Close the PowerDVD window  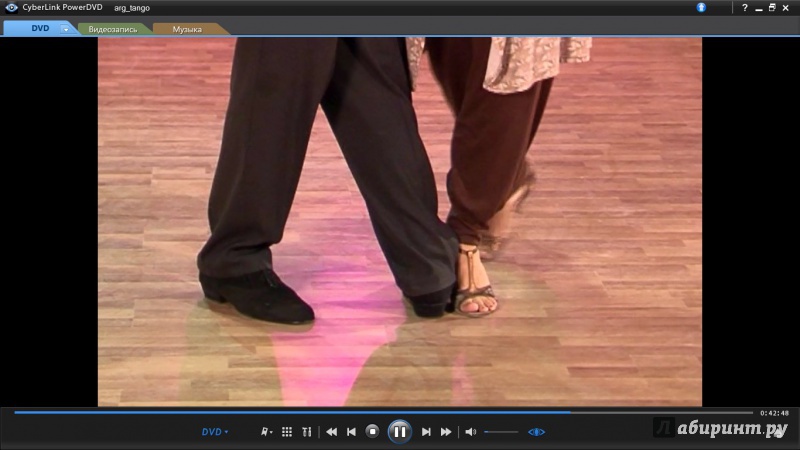point(786,8)
